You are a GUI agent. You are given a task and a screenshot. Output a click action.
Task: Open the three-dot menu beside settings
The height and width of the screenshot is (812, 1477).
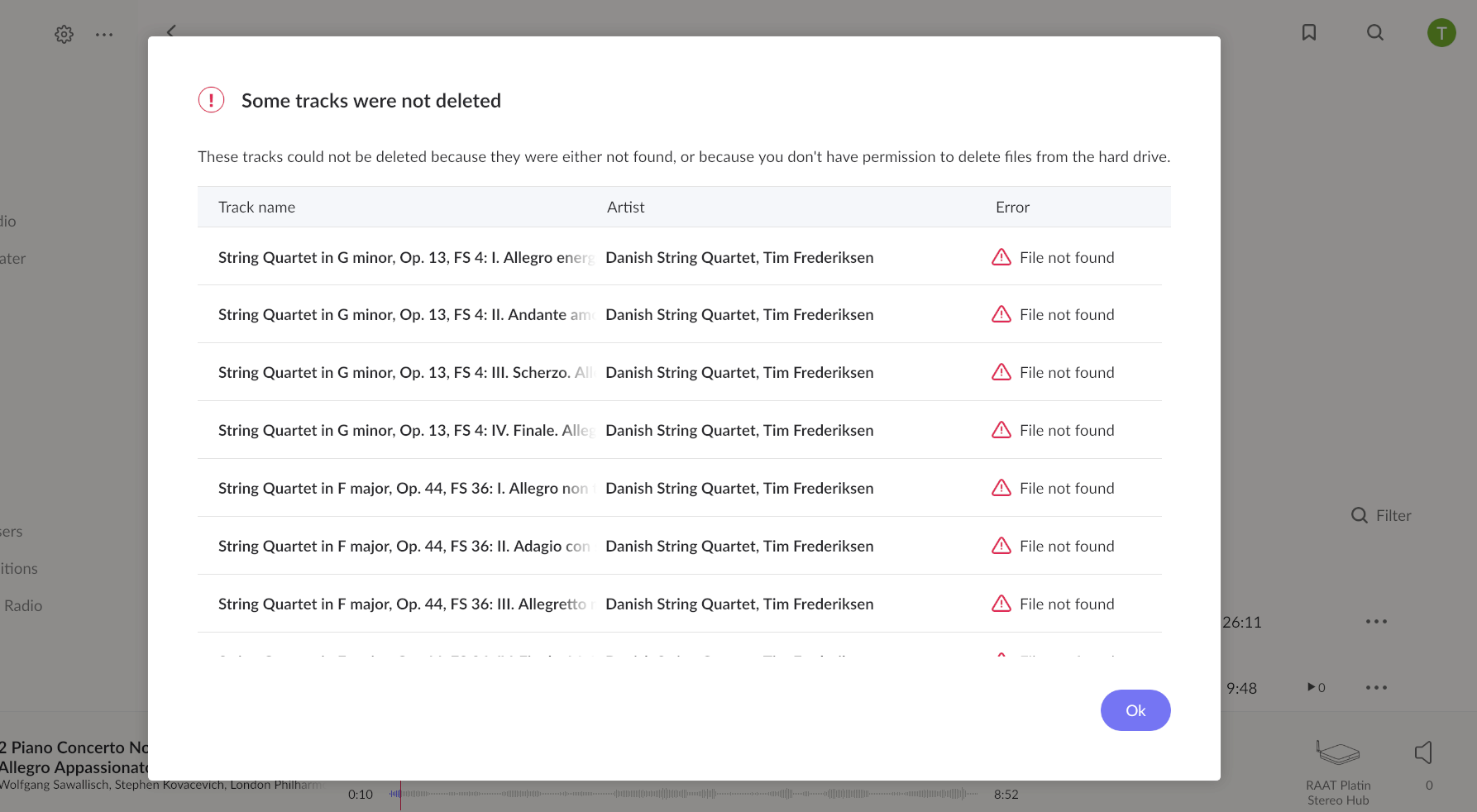(x=104, y=35)
